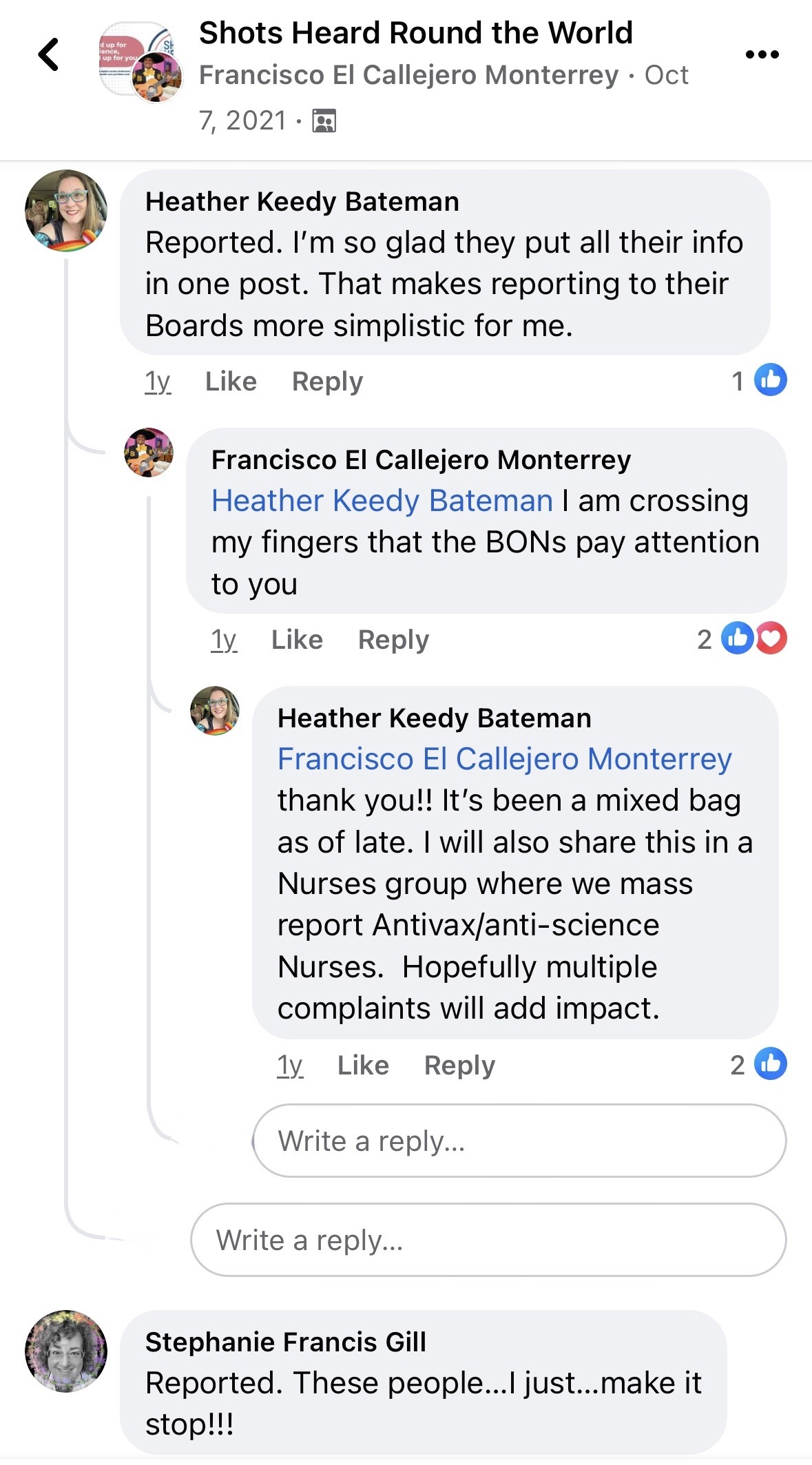The width and height of the screenshot is (812, 1465).
Task: Tap the thumbs-up on Heather's nested reply
Action: click(770, 1063)
